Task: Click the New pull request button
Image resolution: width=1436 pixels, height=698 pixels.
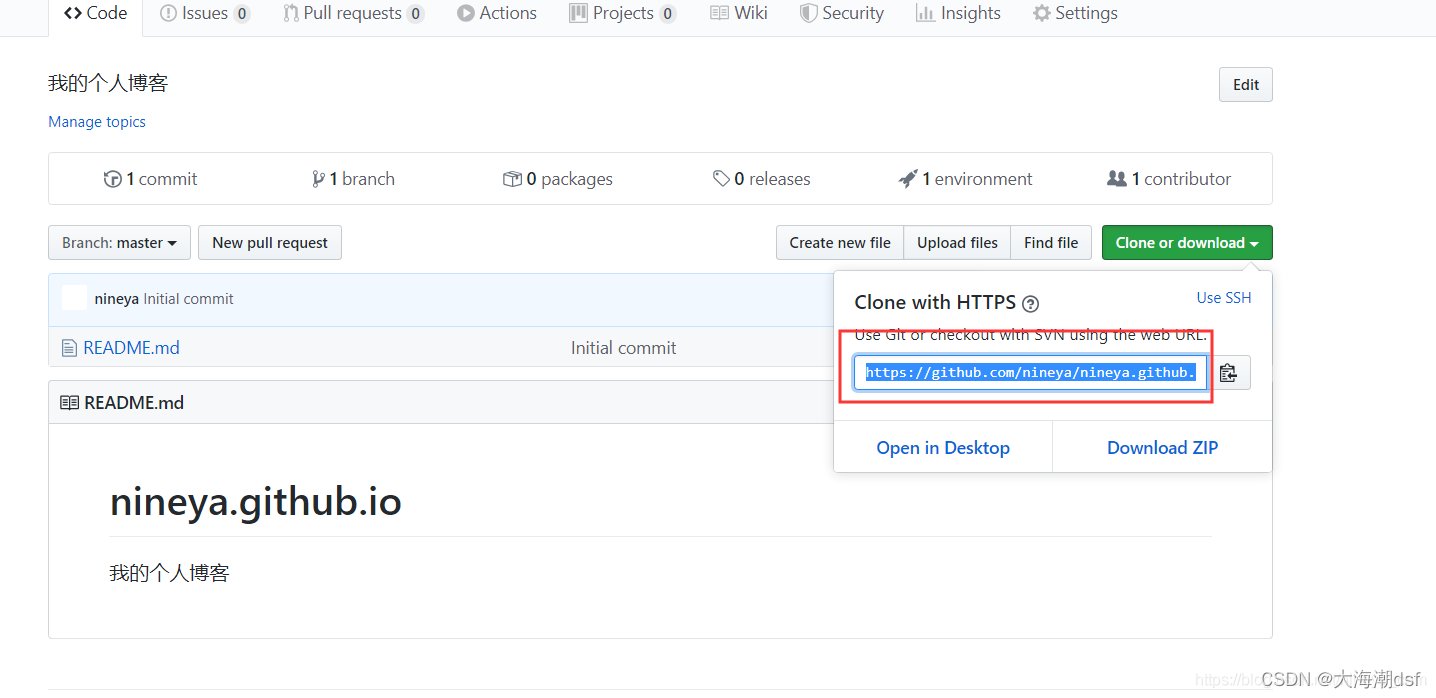Action: click(270, 243)
